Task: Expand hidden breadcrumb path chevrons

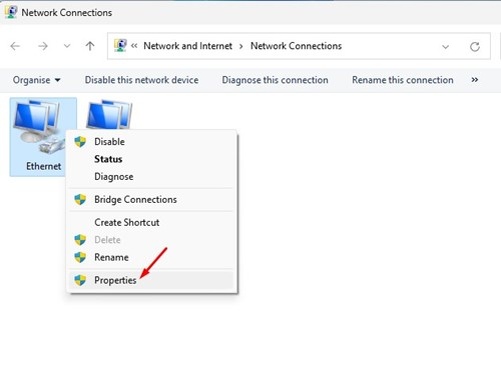Action: 134,46
